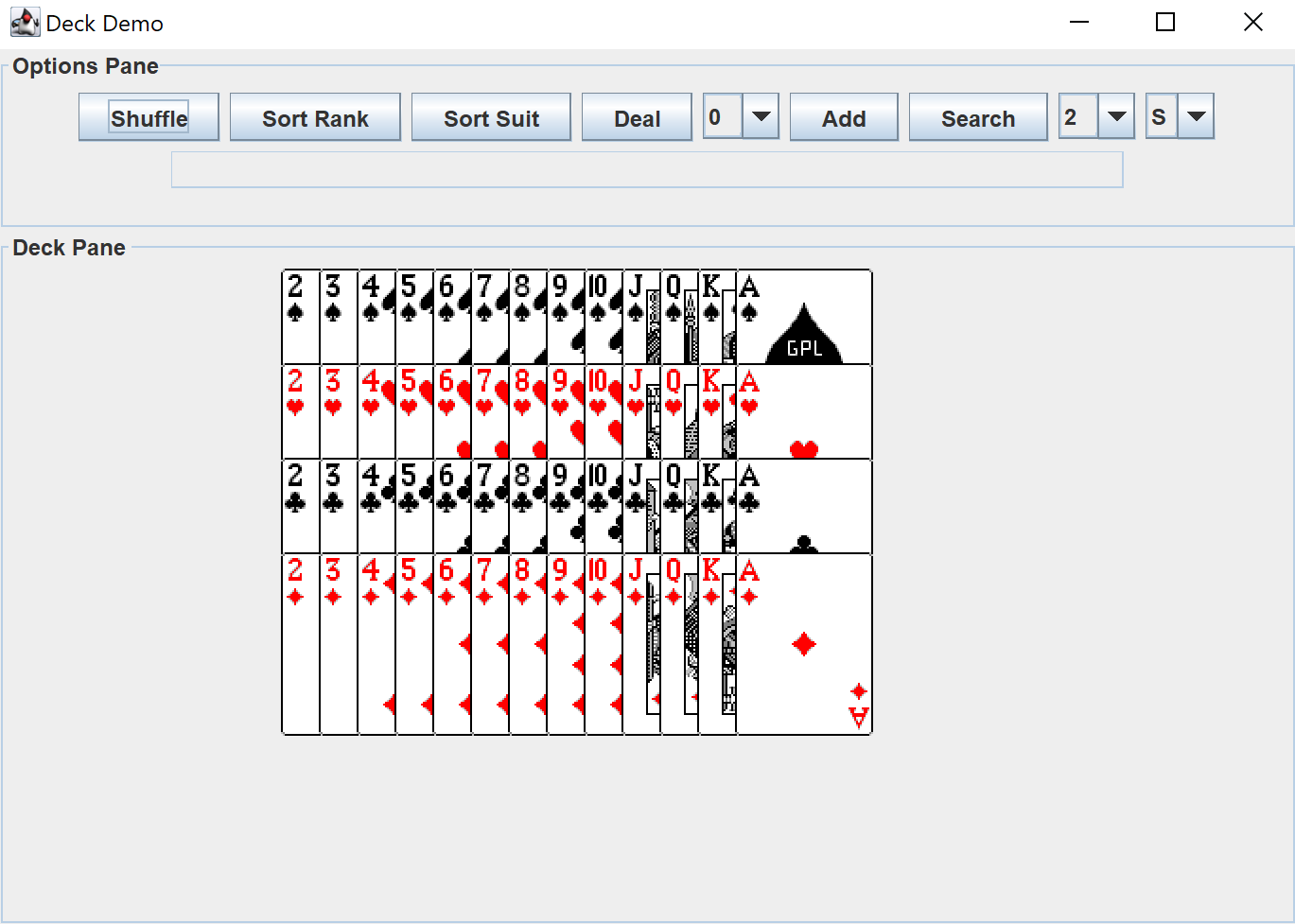
Task: Select the 2 of Clubs card
Action: (301, 506)
